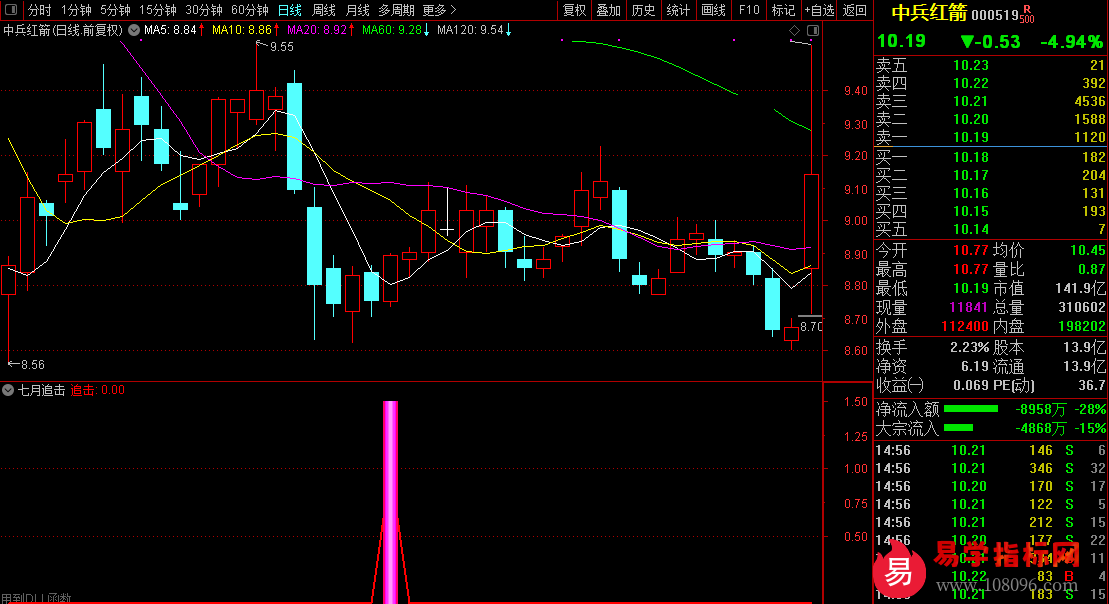Click the 净流入额 green bar
This screenshot has height=604, width=1109.
pyautogui.click(x=971, y=409)
